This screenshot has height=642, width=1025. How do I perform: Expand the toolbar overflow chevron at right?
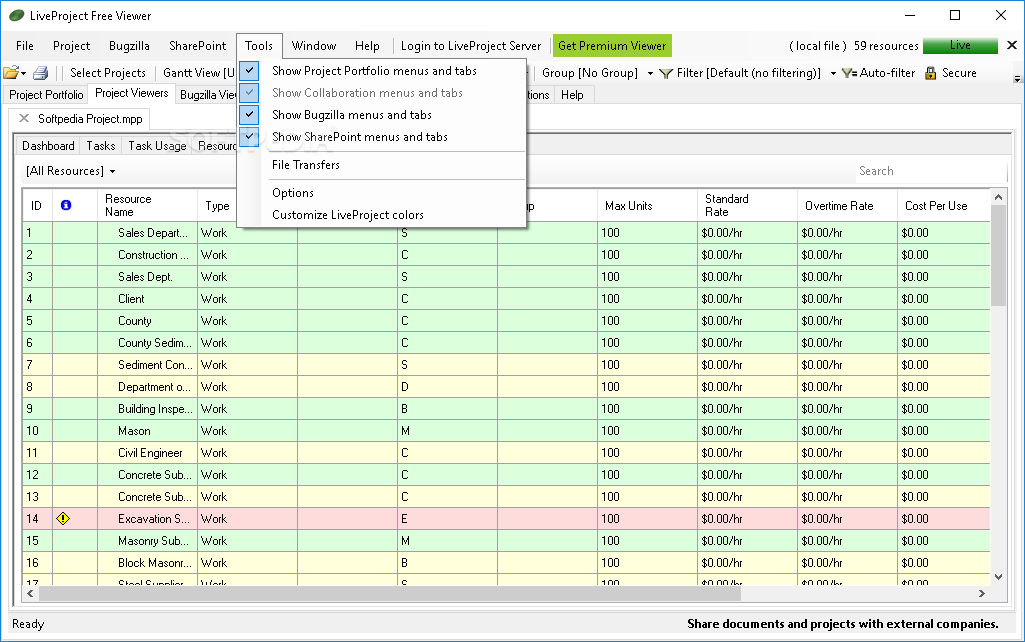coord(1017,78)
